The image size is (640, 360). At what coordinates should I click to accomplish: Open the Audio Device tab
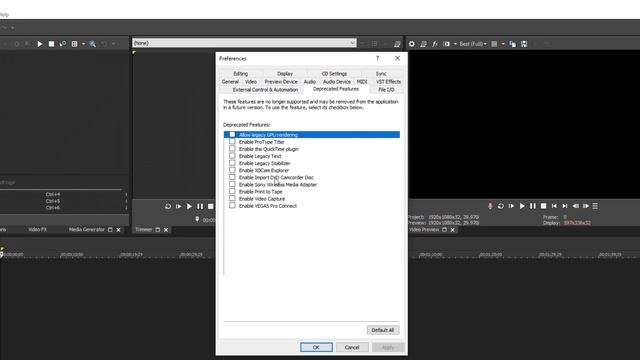pos(337,82)
